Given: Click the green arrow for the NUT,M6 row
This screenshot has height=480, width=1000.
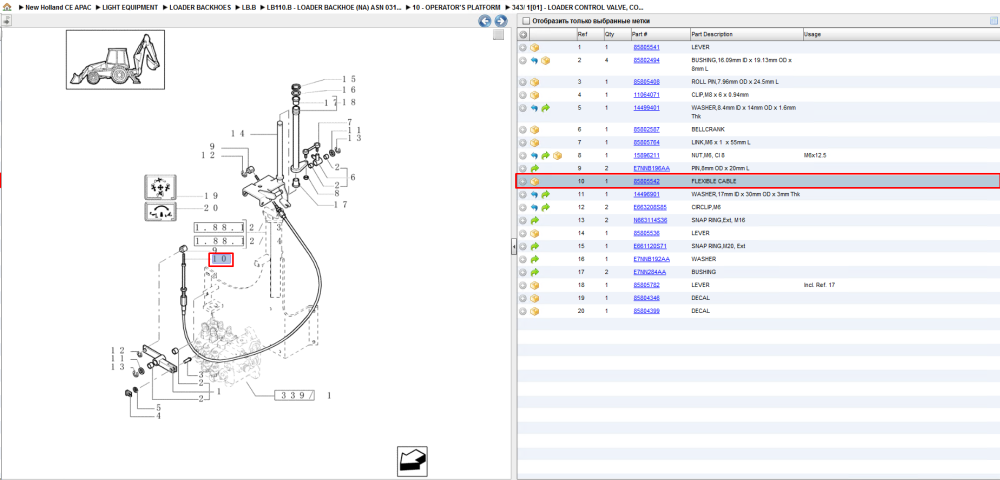Looking at the screenshot, I should pyautogui.click(x=545, y=156).
